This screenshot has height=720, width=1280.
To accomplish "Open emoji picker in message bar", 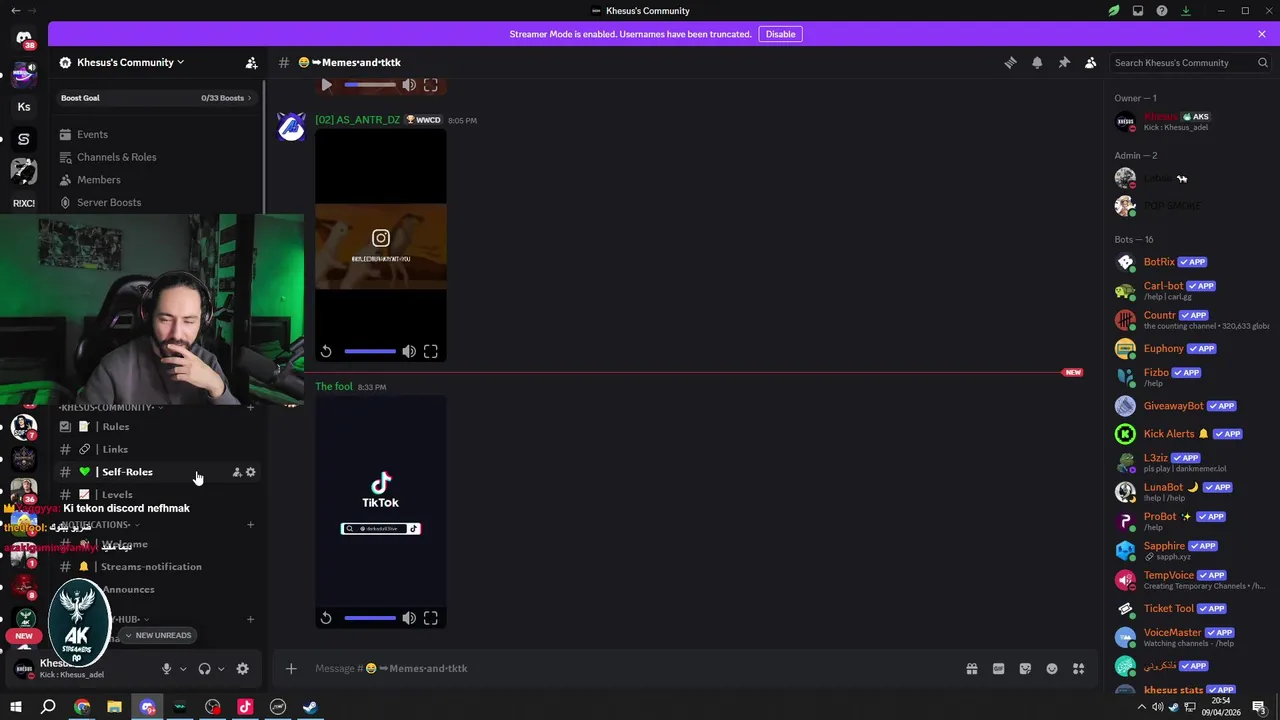I will tap(1052, 669).
